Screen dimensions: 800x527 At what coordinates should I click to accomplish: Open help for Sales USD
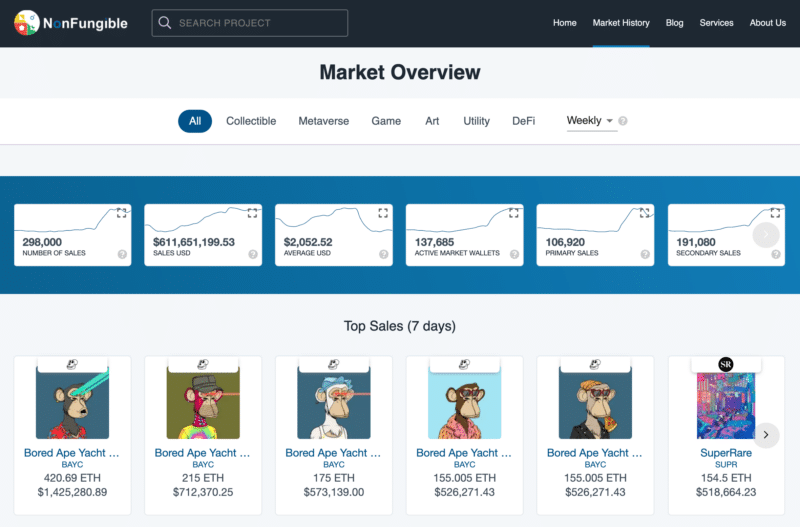253,255
